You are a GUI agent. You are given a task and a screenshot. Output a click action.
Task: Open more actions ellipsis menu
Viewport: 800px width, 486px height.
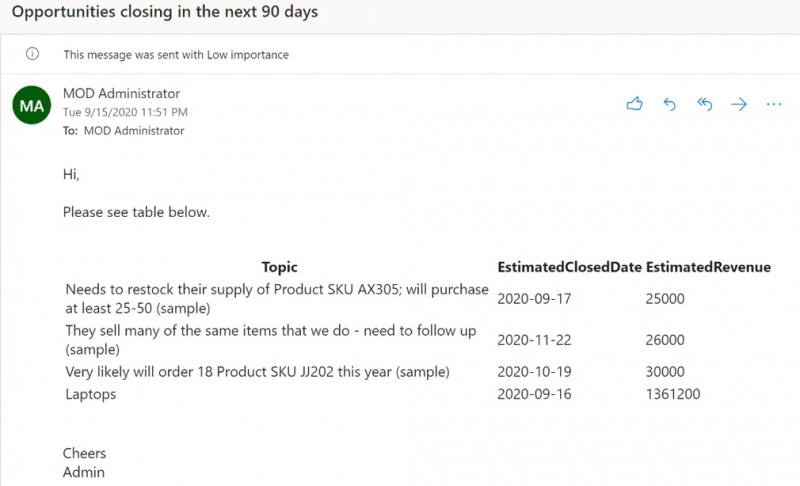coord(773,105)
